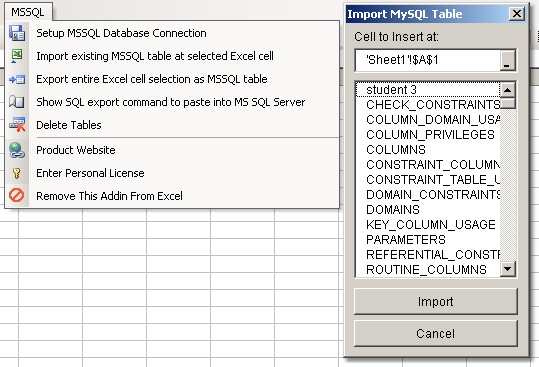
Task: Click the export selection arrow icon
Action: pyautogui.click(x=17, y=79)
